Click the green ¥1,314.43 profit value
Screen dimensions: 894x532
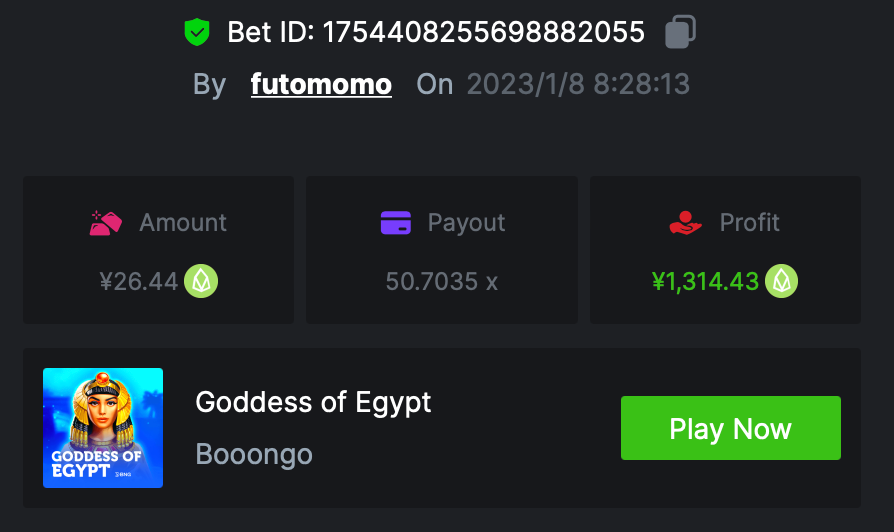(x=705, y=282)
